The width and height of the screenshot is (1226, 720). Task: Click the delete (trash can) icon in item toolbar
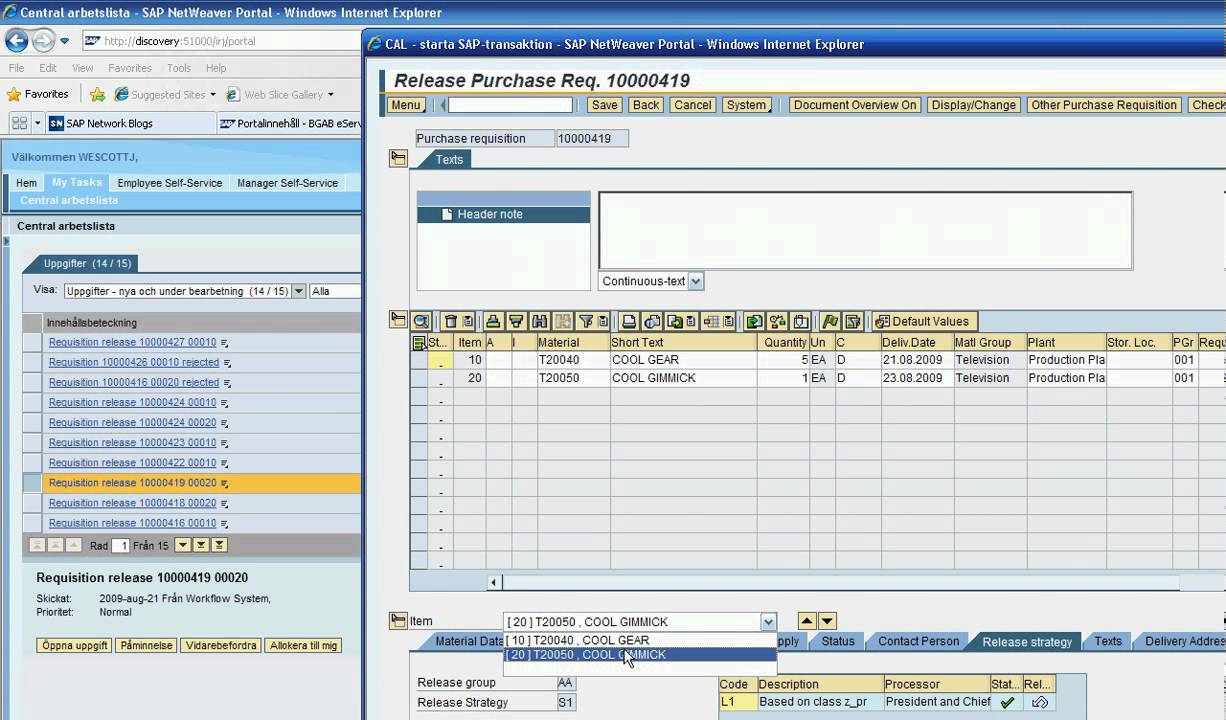(x=450, y=321)
